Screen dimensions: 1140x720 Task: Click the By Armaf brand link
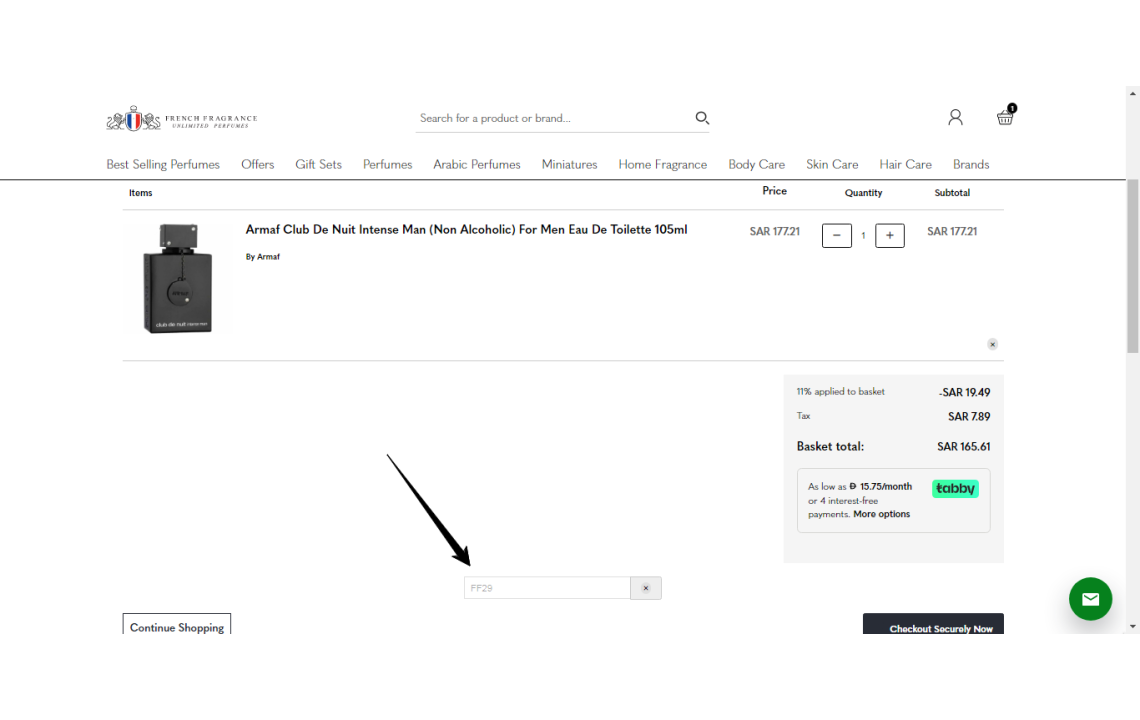coord(262,257)
